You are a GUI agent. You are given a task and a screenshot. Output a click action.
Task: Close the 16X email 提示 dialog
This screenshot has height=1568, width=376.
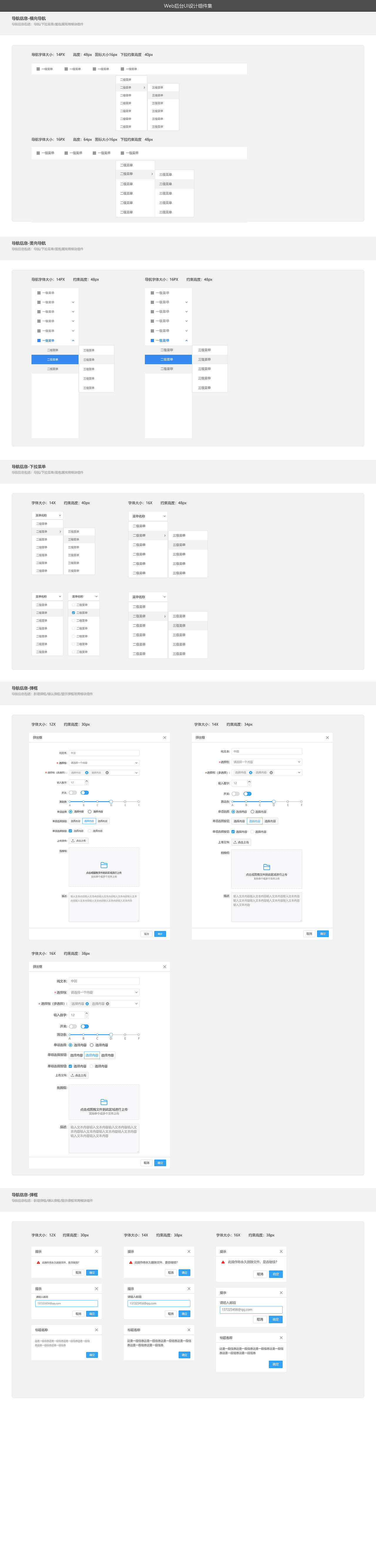(281, 1292)
